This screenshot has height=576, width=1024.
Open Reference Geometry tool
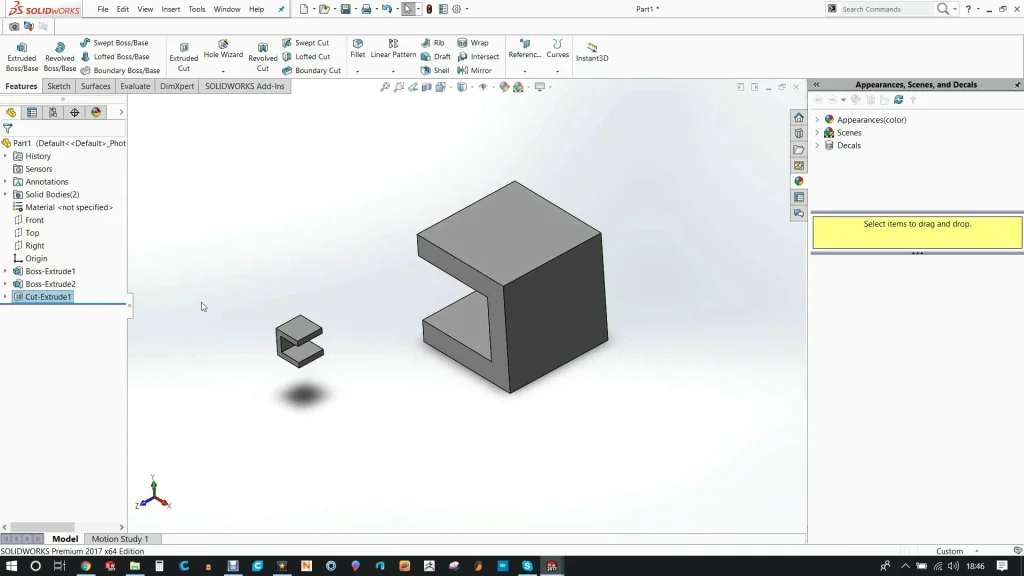tap(524, 49)
